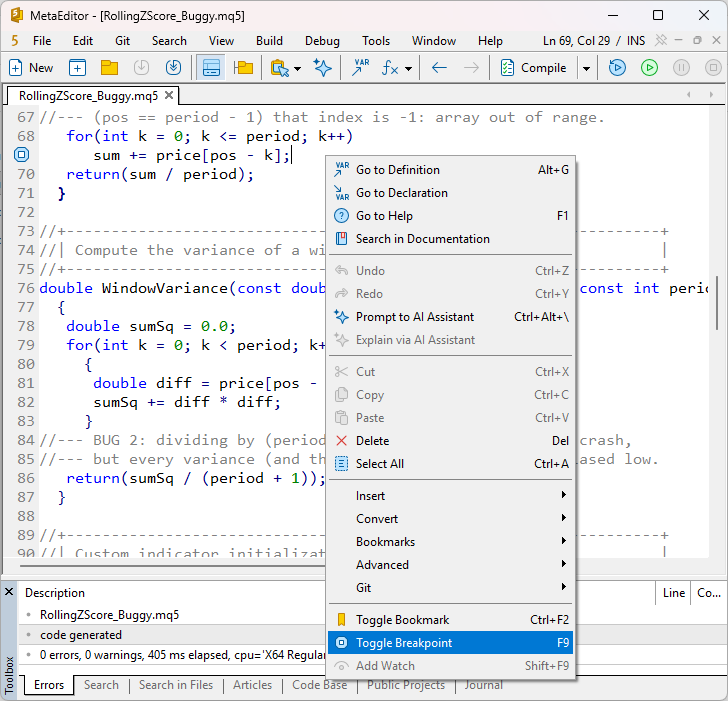Expand the Insert submenu
The image size is (728, 701).
click(x=450, y=496)
